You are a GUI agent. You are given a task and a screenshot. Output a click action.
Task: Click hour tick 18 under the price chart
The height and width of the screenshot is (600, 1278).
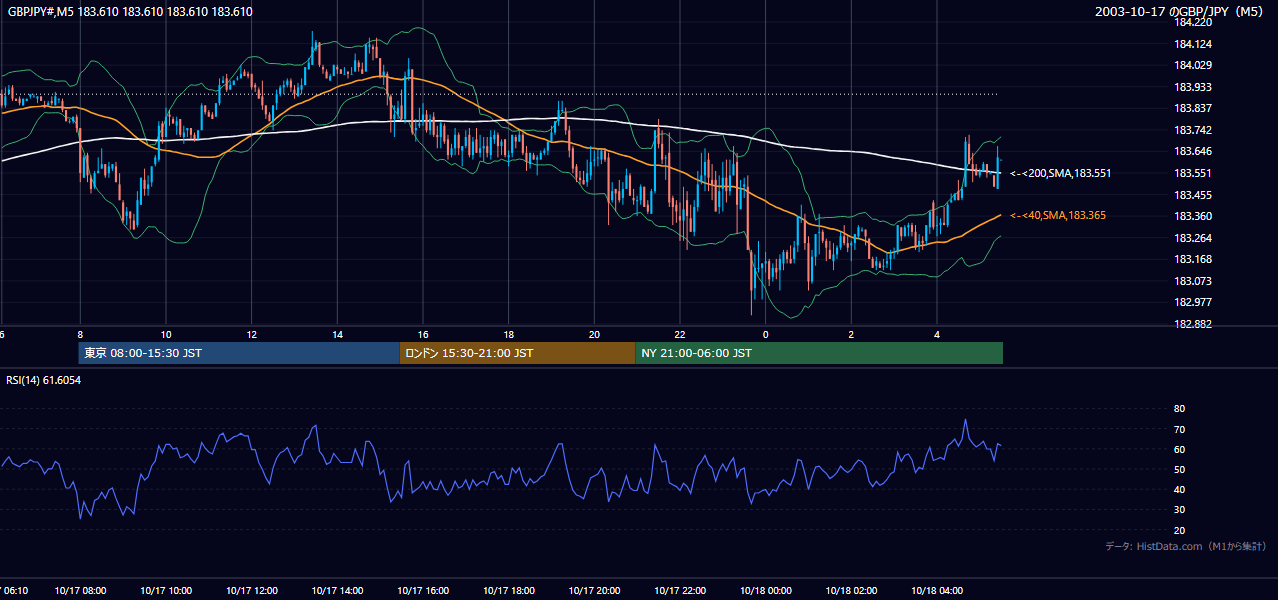tap(509, 335)
